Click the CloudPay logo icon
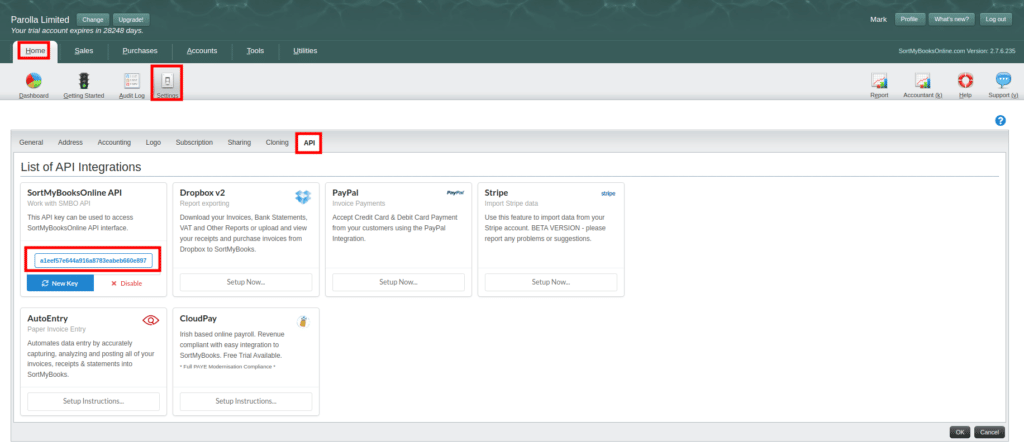Image resolution: width=1024 pixels, height=445 pixels. (303, 321)
